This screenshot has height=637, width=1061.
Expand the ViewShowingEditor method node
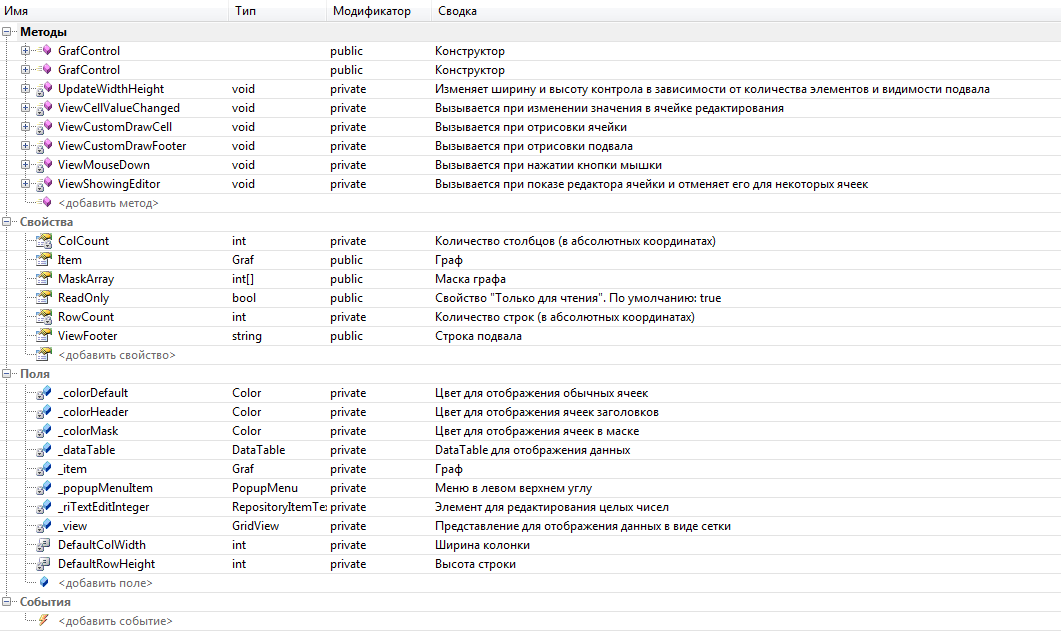click(26, 183)
